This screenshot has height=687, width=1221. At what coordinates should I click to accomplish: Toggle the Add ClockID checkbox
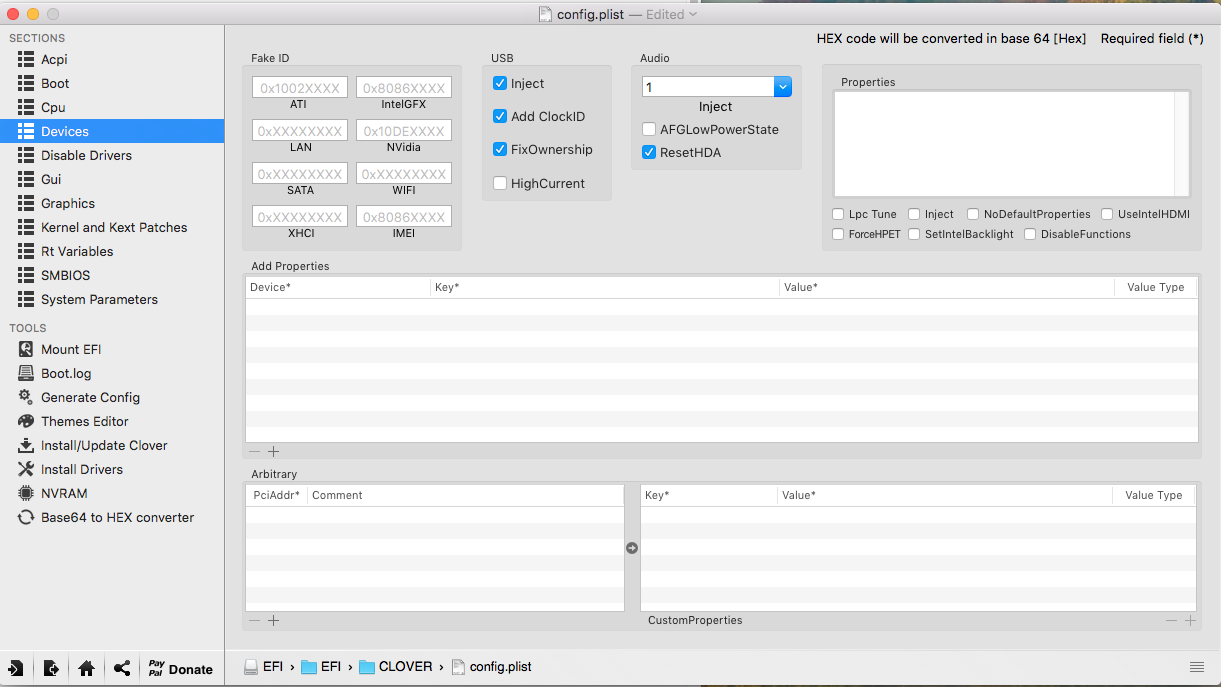500,116
